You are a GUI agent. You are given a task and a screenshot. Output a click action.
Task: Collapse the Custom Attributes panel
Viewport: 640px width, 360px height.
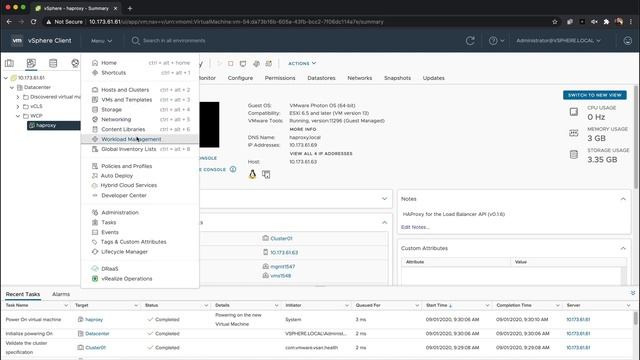pyautogui.click(x=623, y=248)
